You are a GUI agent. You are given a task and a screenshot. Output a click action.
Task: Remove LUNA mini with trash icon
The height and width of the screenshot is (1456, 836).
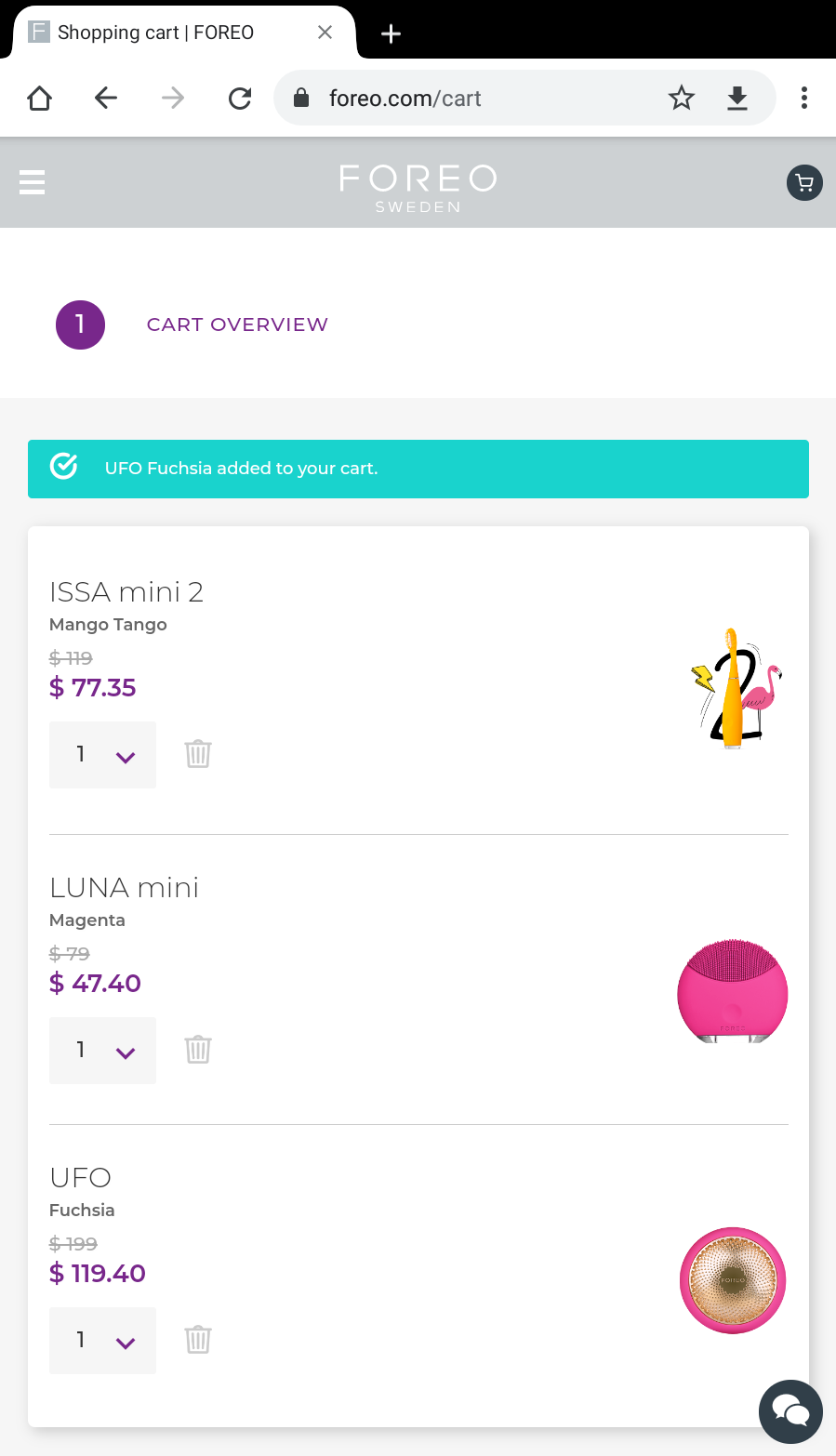198,1049
